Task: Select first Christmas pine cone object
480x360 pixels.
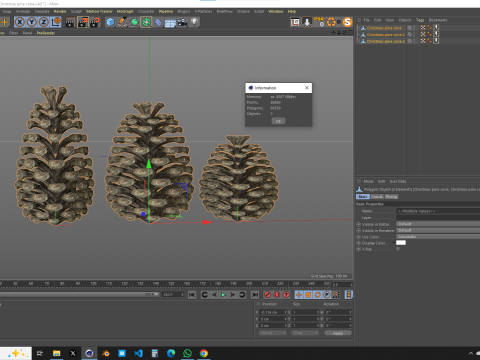Action: 384,28
